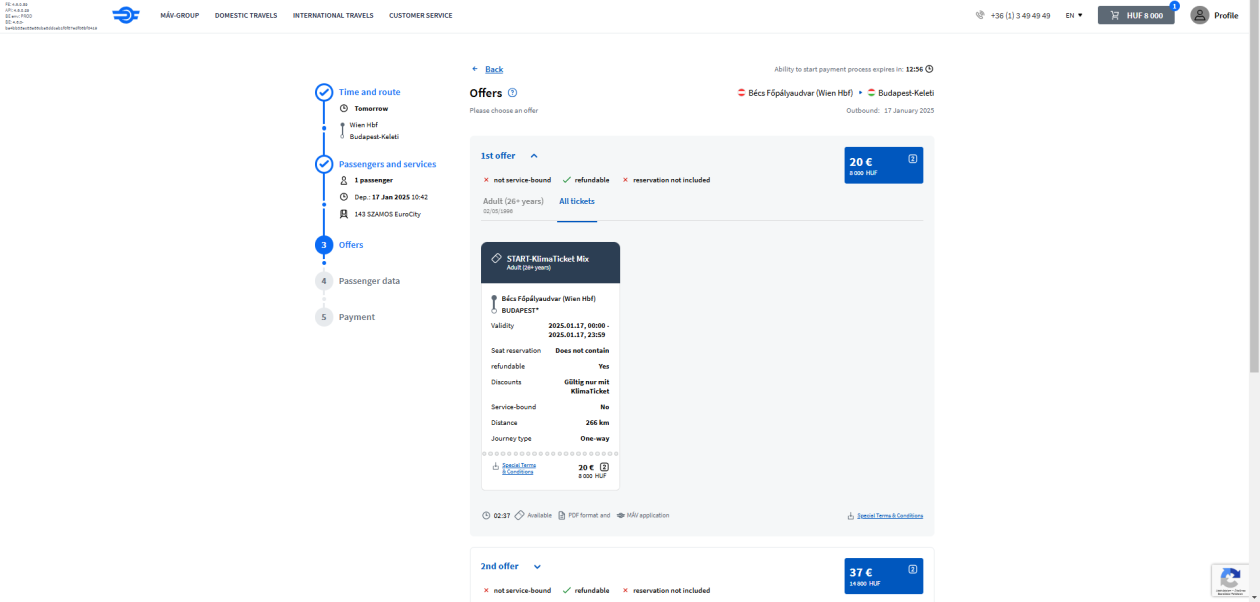Switch to the Adult (26+ years) tab
1260x602 pixels.
tap(513, 203)
